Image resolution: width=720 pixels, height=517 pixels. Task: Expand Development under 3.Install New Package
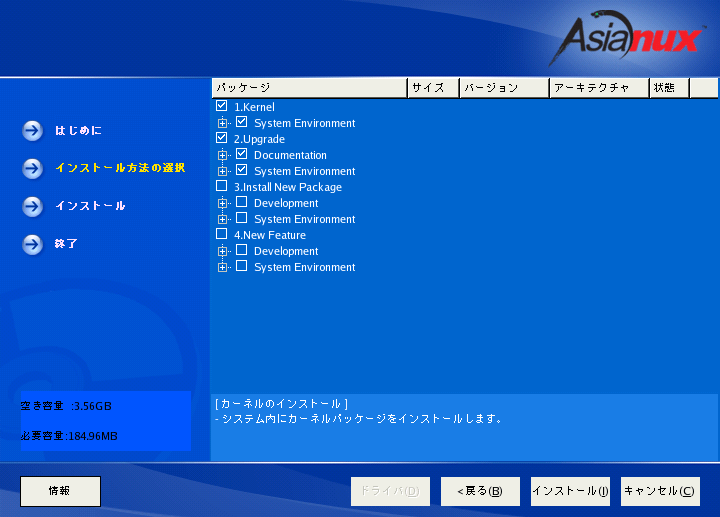coord(222,203)
